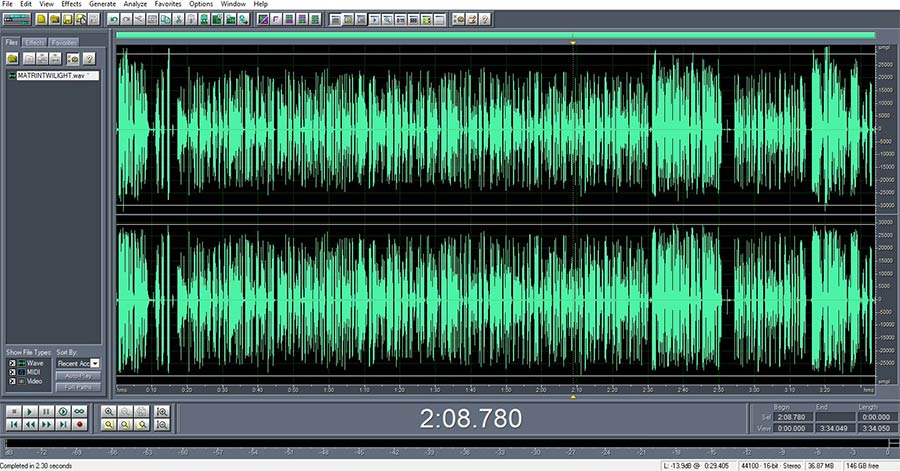Screen dimensions: 900x471
Task: Toggle the MIDI file type checkbox
Action: click(12, 372)
